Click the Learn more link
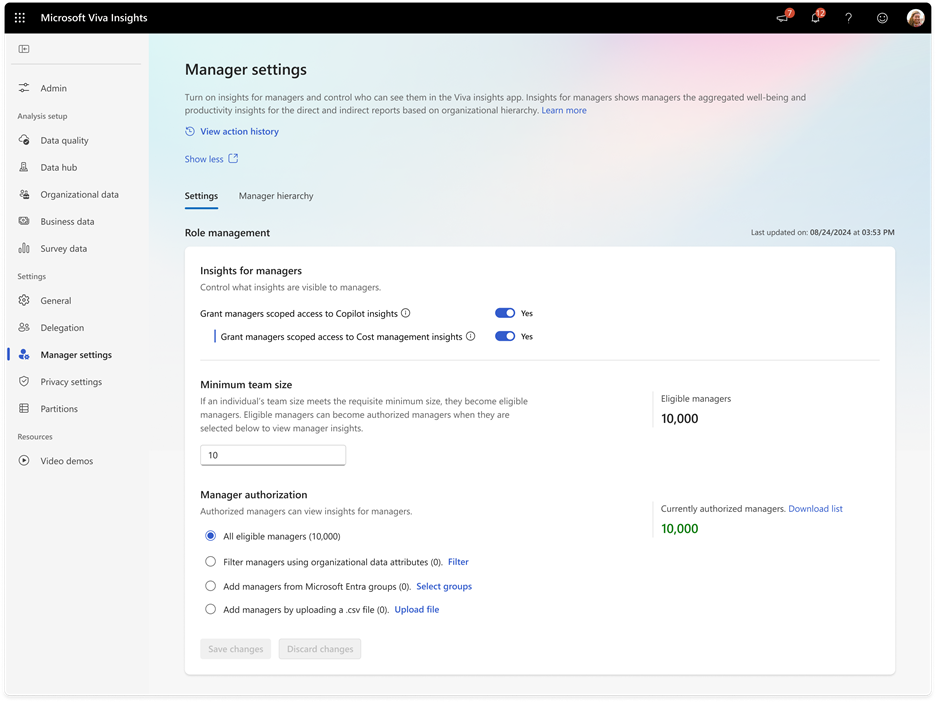Screen dimensions: 936x702 (x=564, y=110)
